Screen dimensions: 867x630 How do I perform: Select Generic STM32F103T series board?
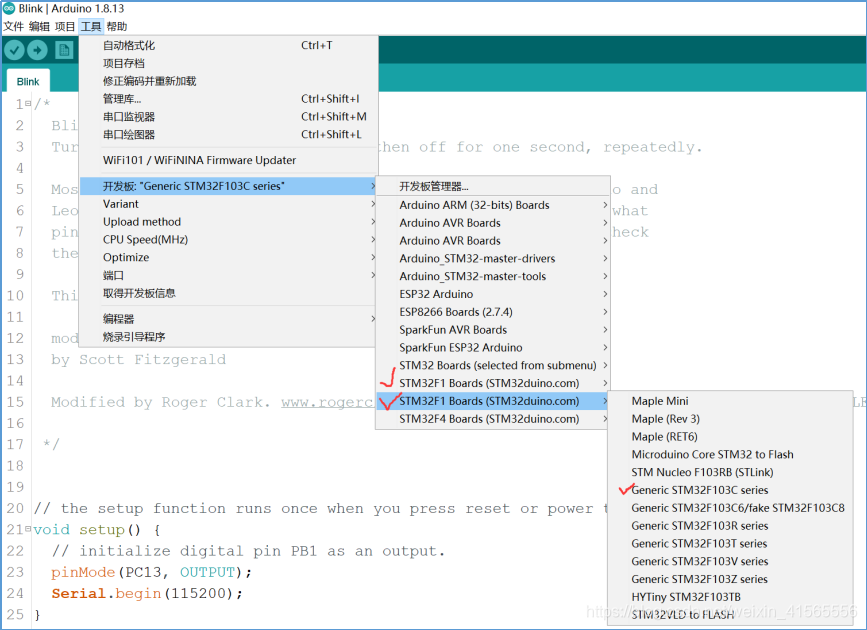(730, 543)
